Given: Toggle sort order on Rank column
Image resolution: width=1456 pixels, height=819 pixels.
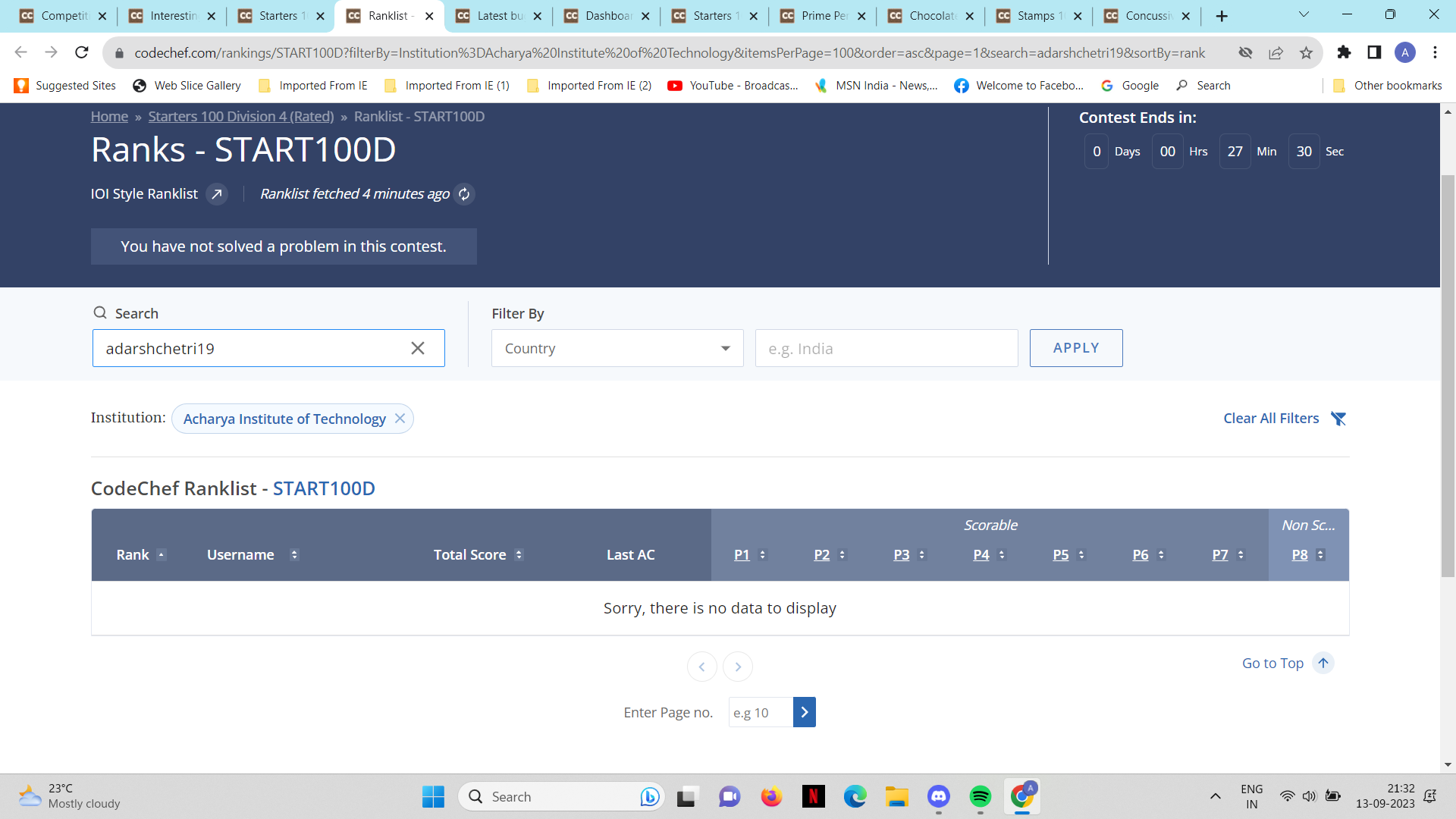Looking at the screenshot, I should point(162,555).
